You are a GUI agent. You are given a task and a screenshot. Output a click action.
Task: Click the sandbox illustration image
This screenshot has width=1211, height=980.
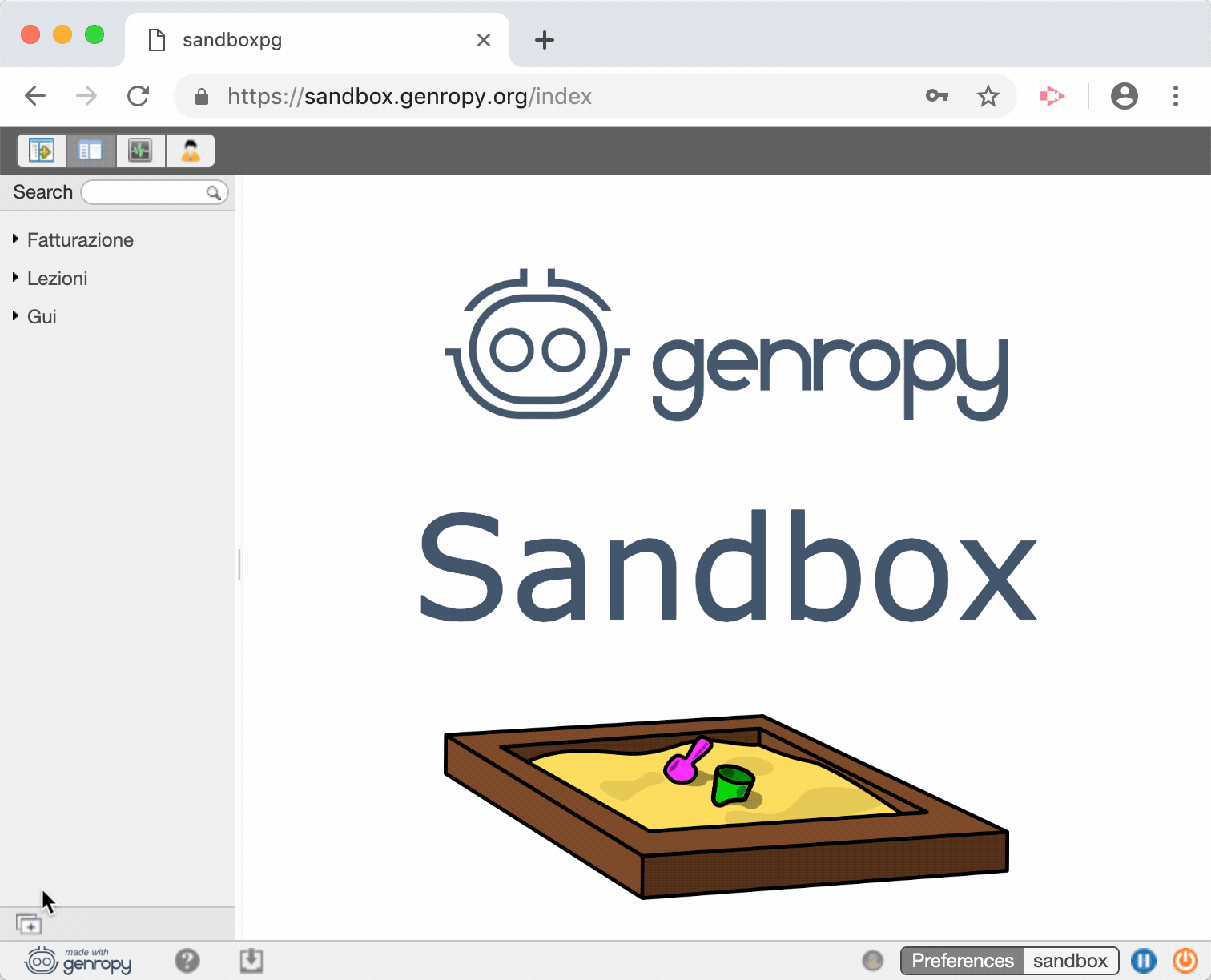click(x=726, y=806)
